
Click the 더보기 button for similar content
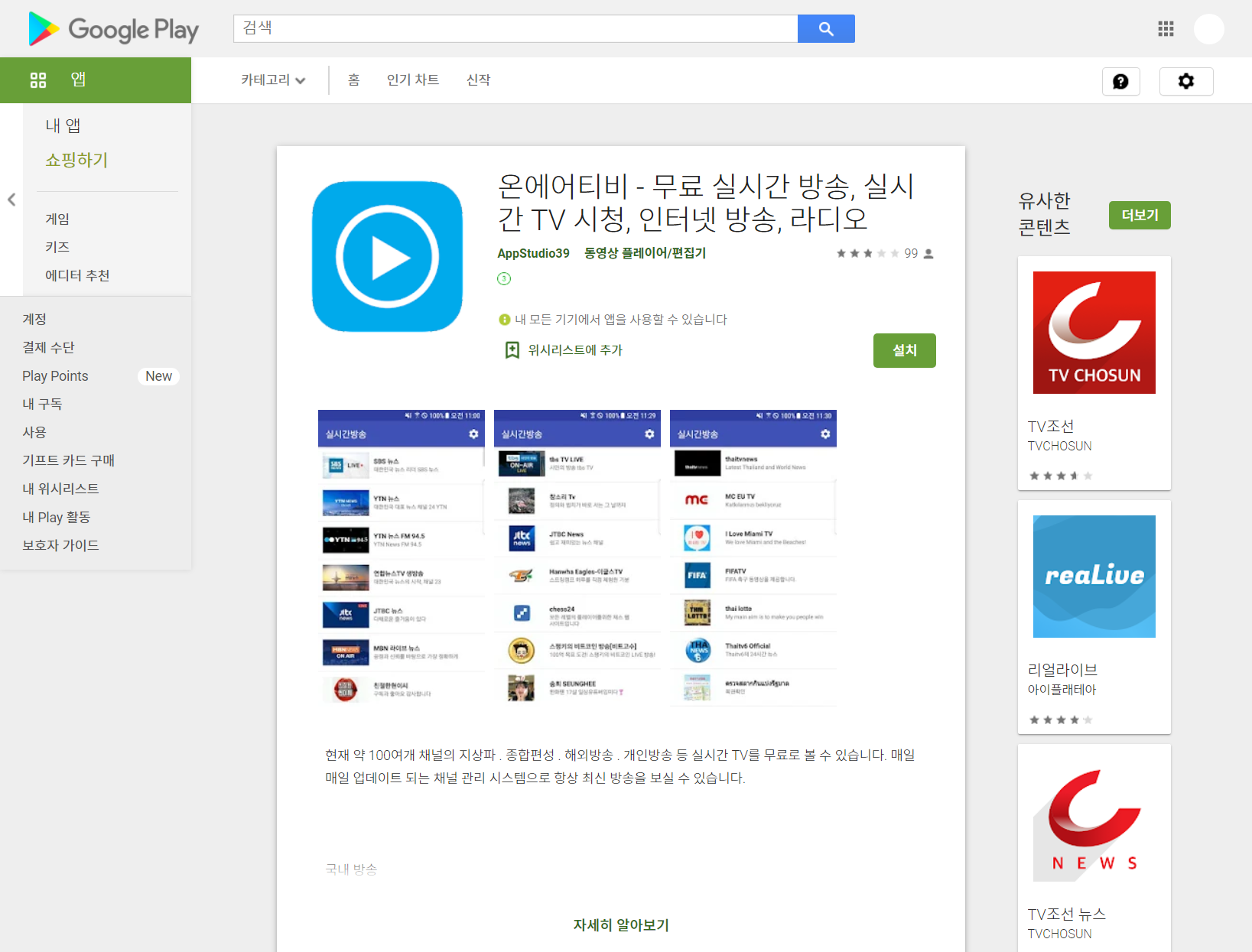1140,215
